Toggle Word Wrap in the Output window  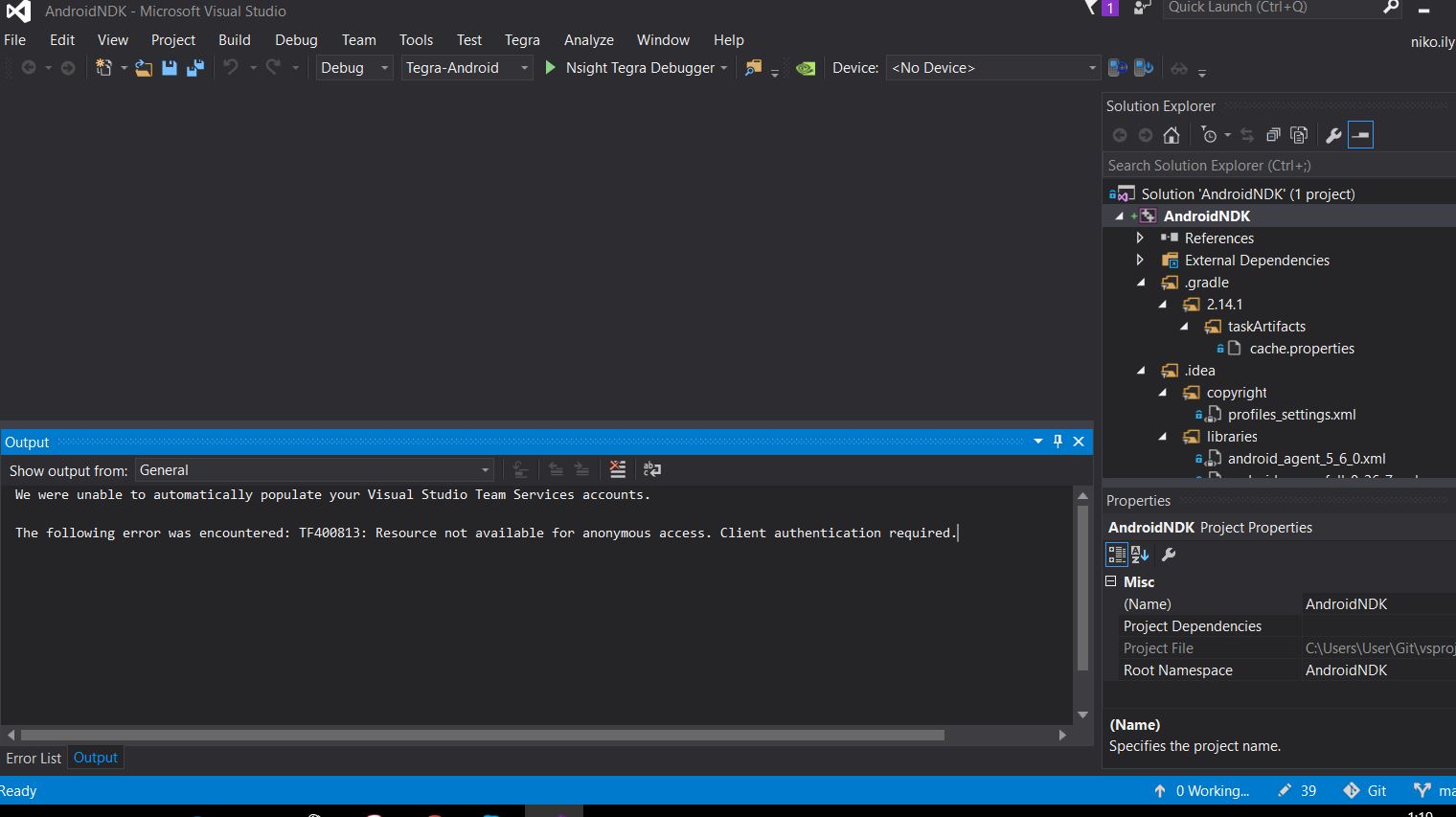pos(652,468)
